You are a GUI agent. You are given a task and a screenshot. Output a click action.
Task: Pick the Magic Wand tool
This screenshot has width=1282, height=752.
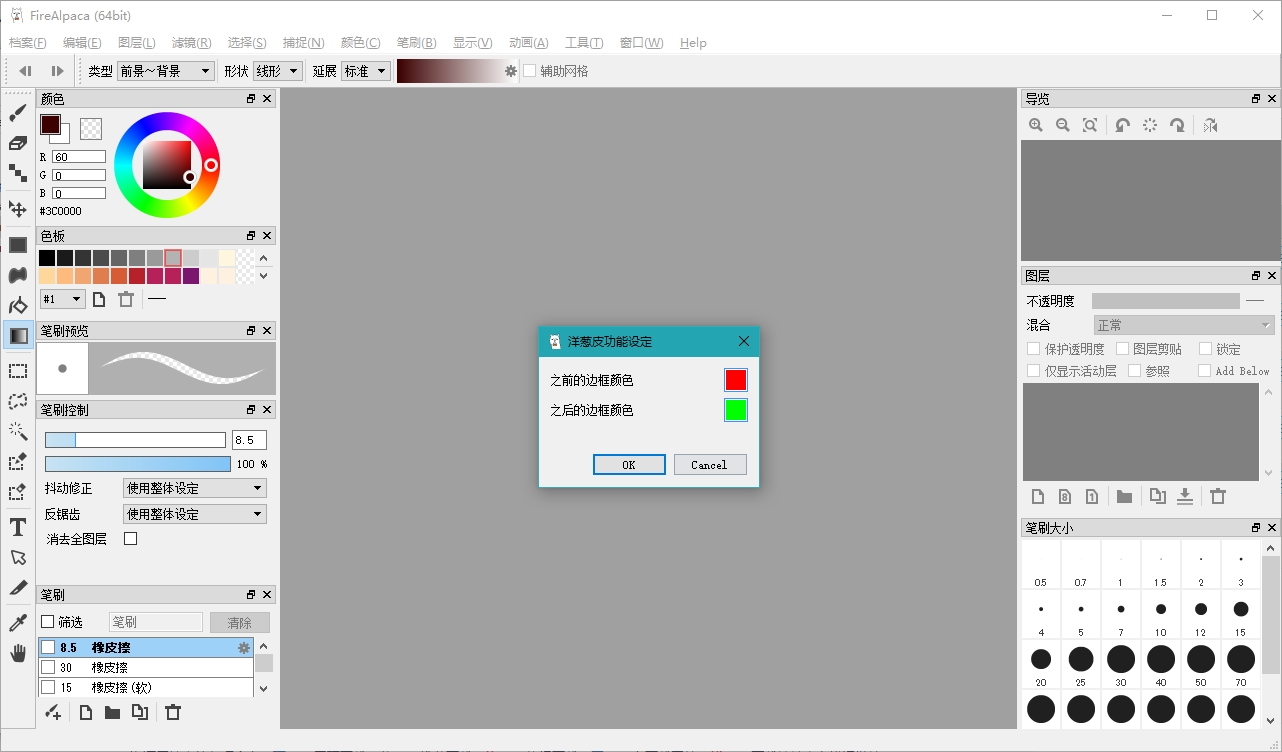point(18,431)
